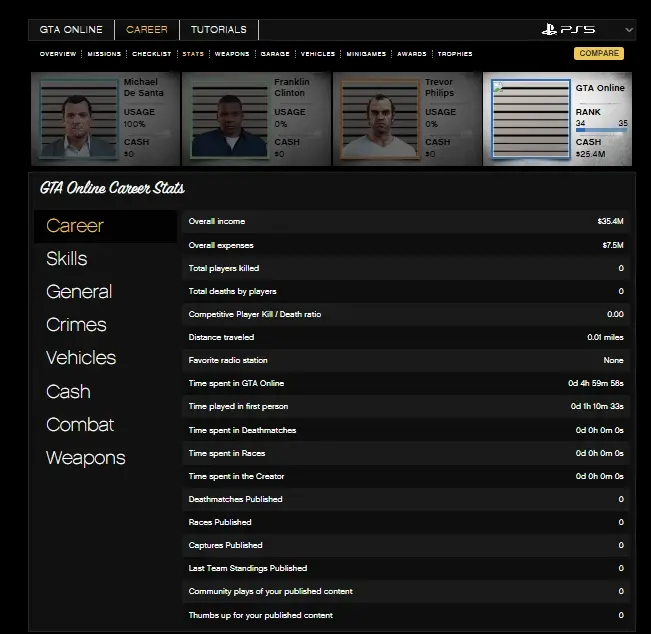Select the Crimes stats category
The width and height of the screenshot is (651, 634).
tap(76, 325)
